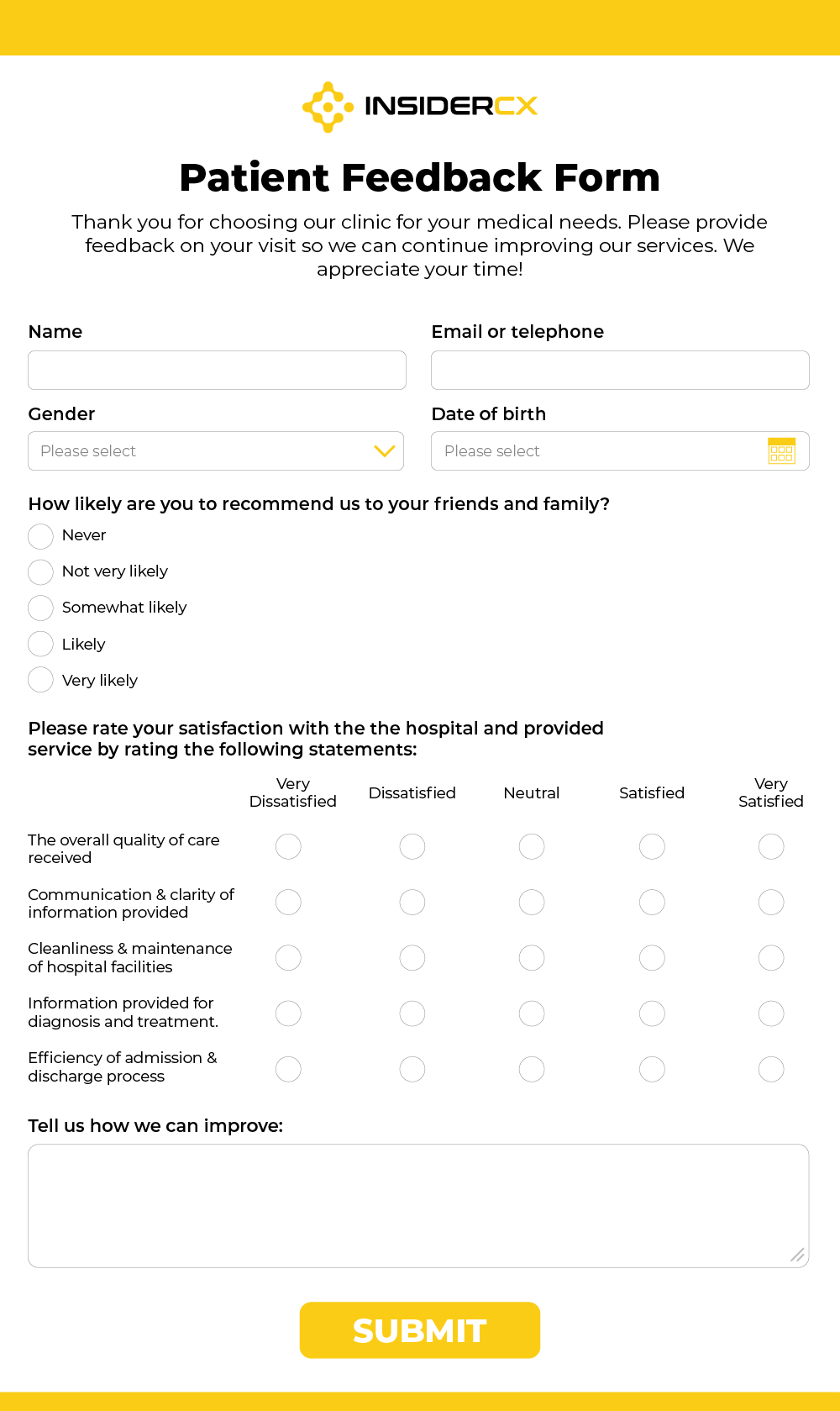840x1411 pixels.
Task: Rate overall quality of care as Satisfied
Action: tap(652, 846)
